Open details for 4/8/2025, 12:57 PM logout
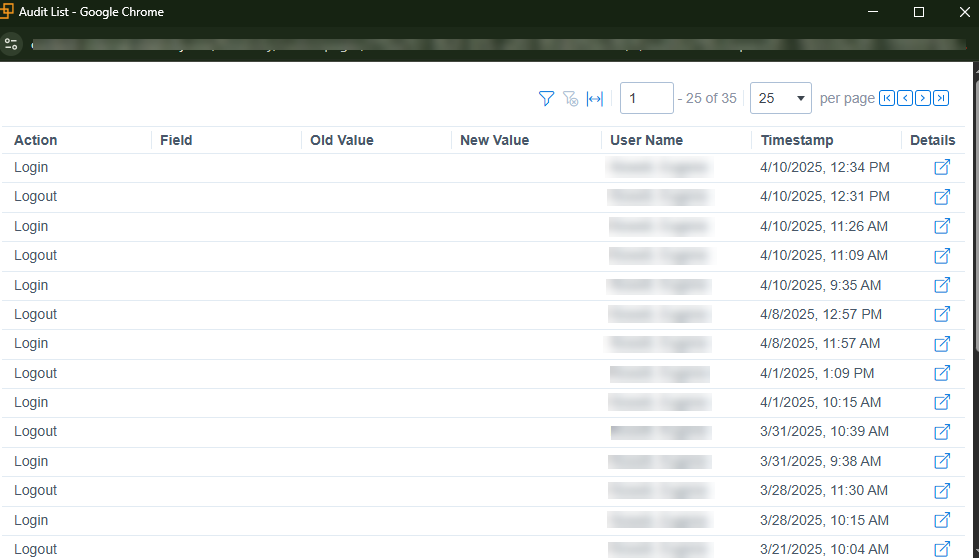 [942, 314]
